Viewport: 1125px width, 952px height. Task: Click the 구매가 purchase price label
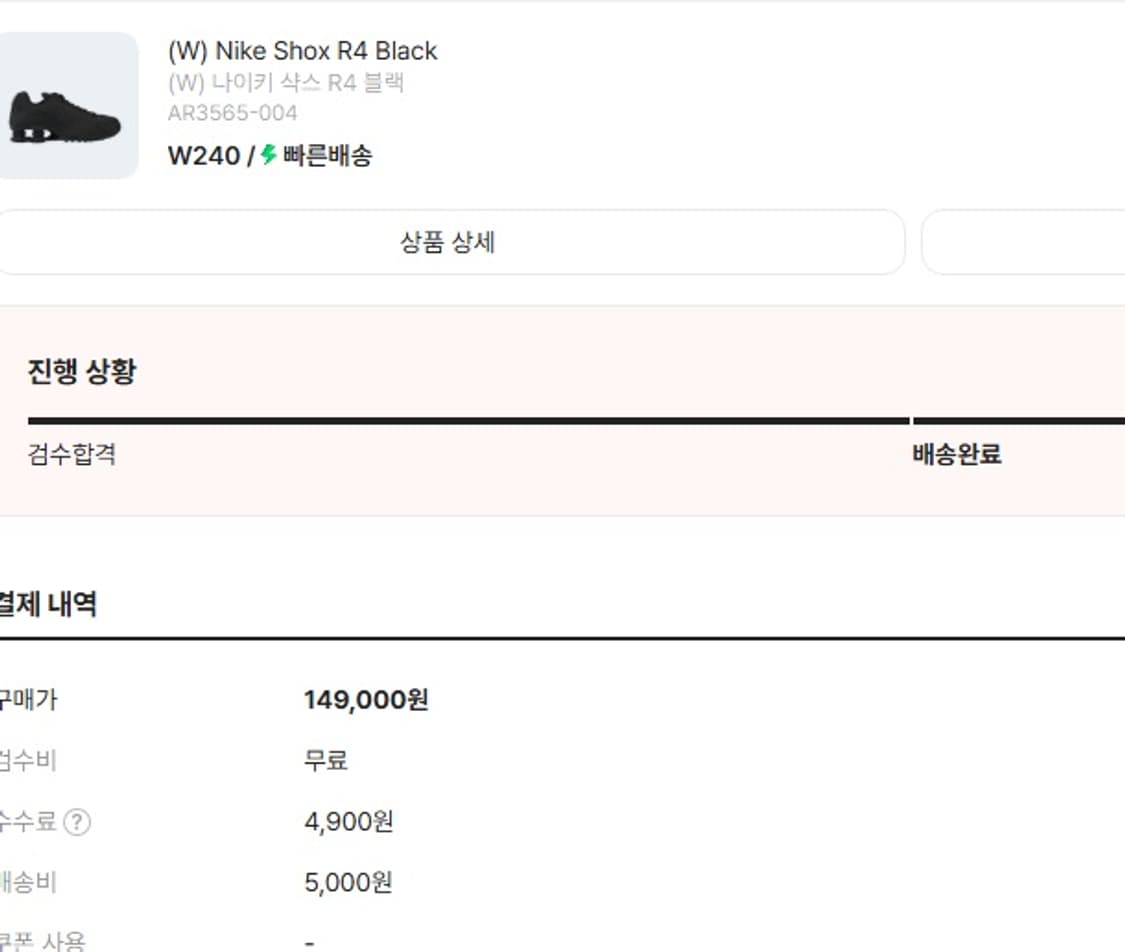click(28, 700)
